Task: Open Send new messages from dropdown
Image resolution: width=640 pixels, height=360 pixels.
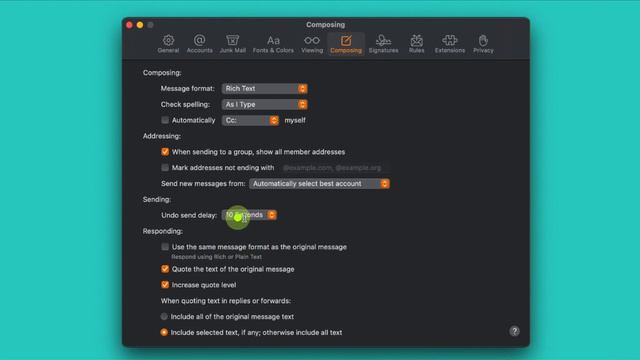Action: point(319,184)
